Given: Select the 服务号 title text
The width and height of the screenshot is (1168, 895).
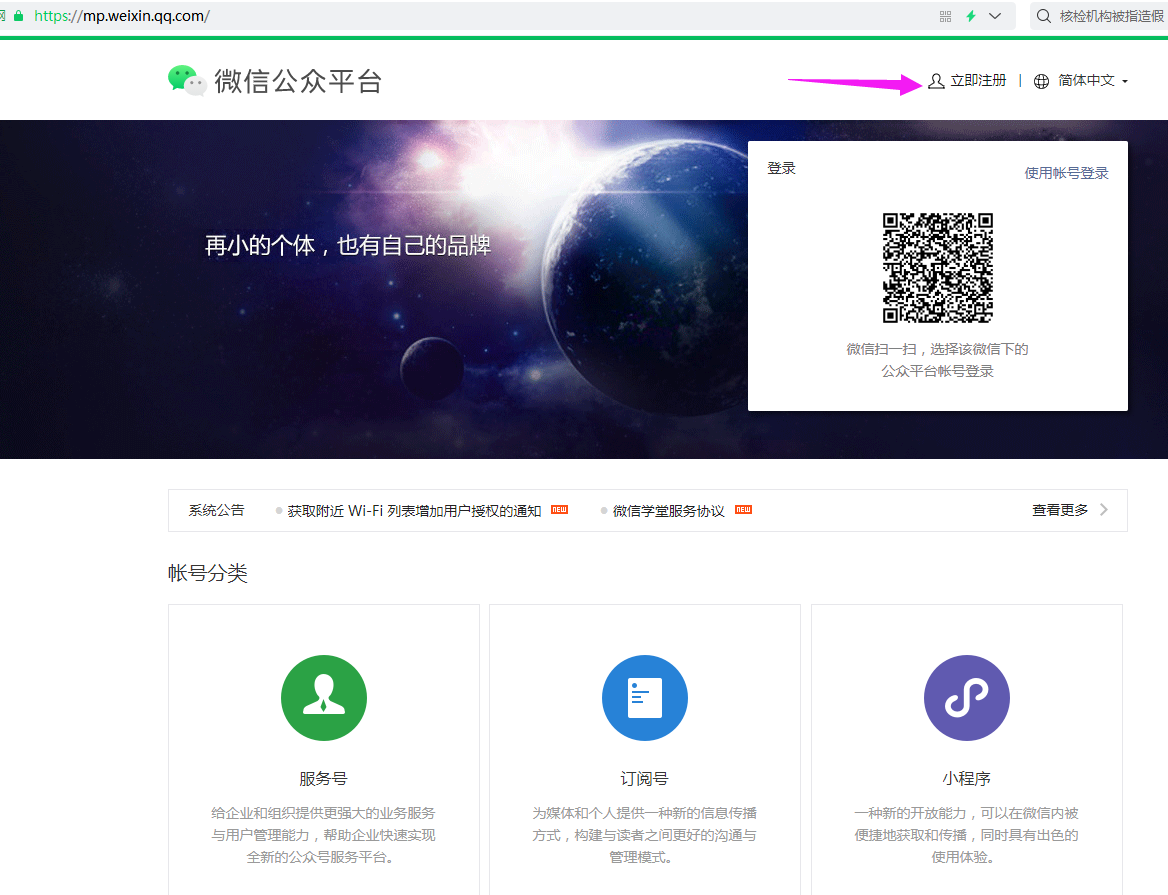Looking at the screenshot, I should [323, 779].
